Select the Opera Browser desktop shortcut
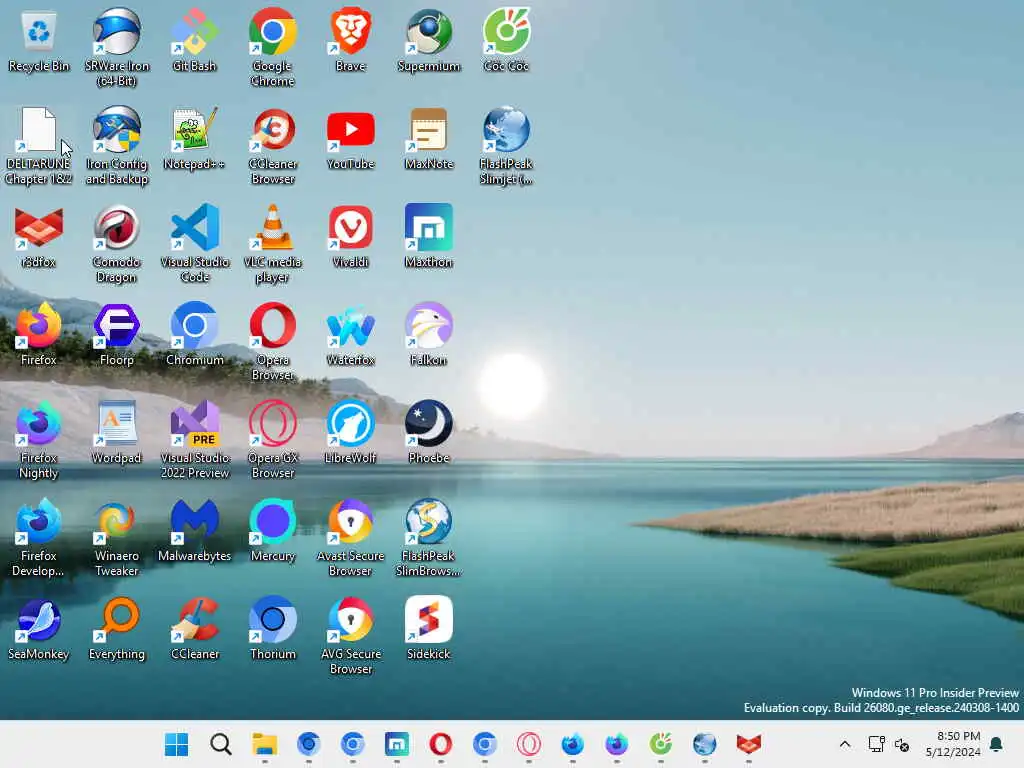 273,342
